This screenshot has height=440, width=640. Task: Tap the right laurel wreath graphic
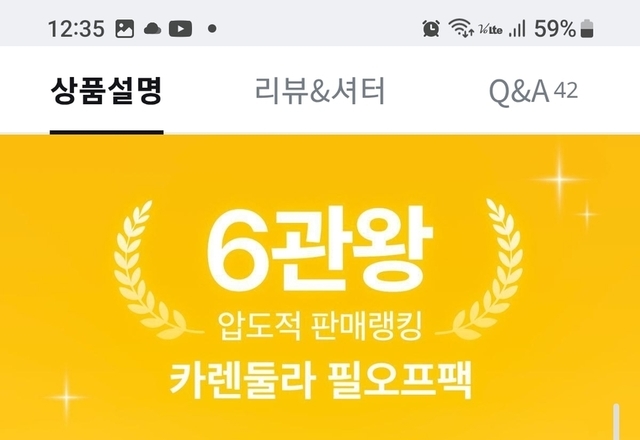pyautogui.click(x=482, y=269)
